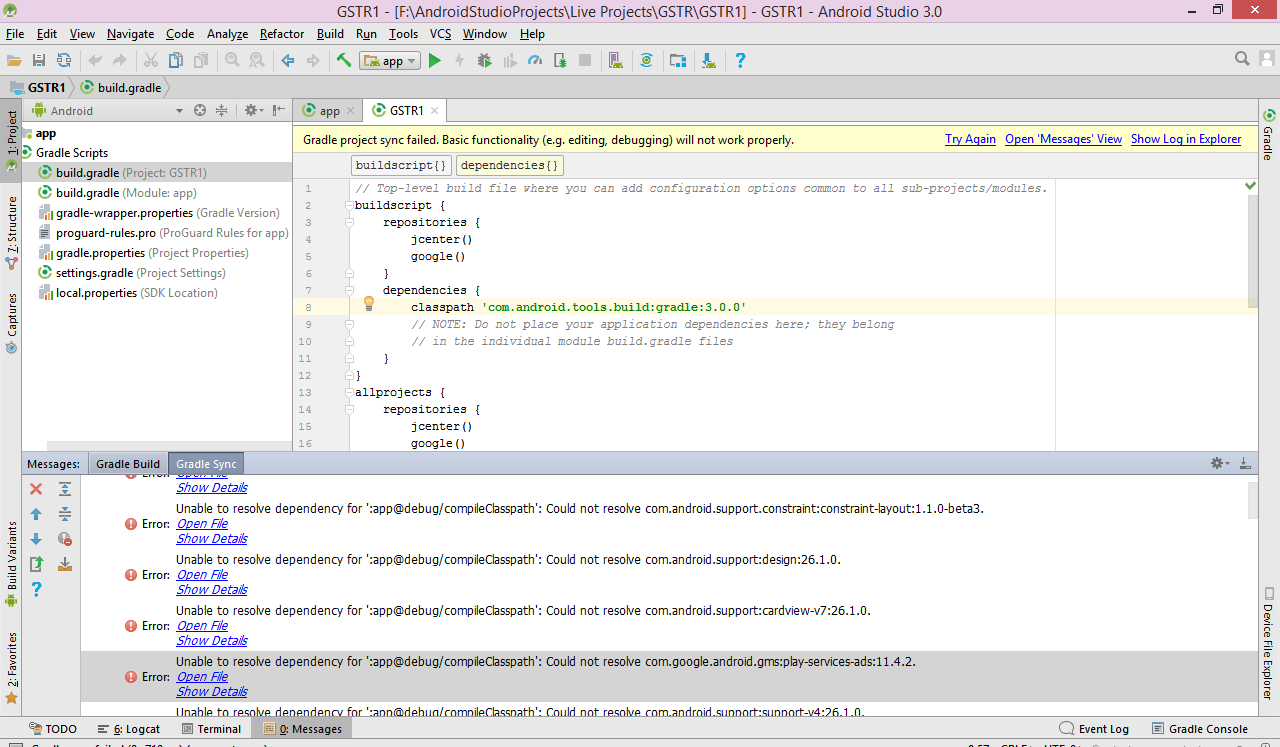The height and width of the screenshot is (747, 1280).
Task: Close Messages with the red X icon
Action: tap(36, 489)
